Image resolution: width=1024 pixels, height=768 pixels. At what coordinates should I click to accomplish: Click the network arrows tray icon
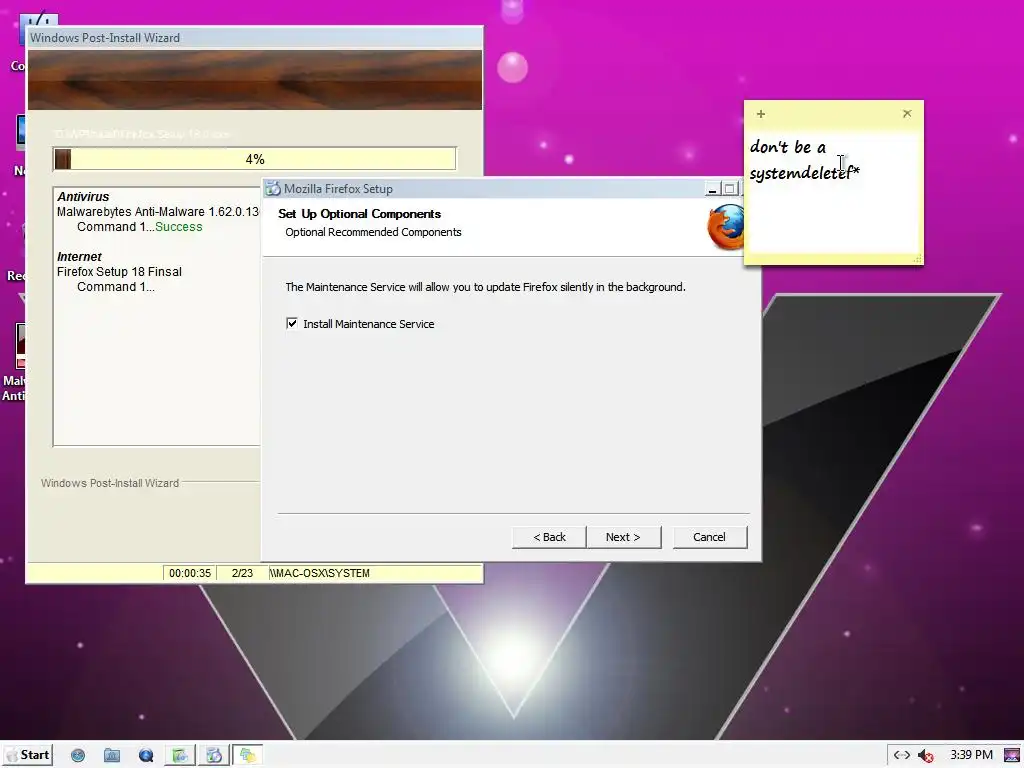click(902, 755)
